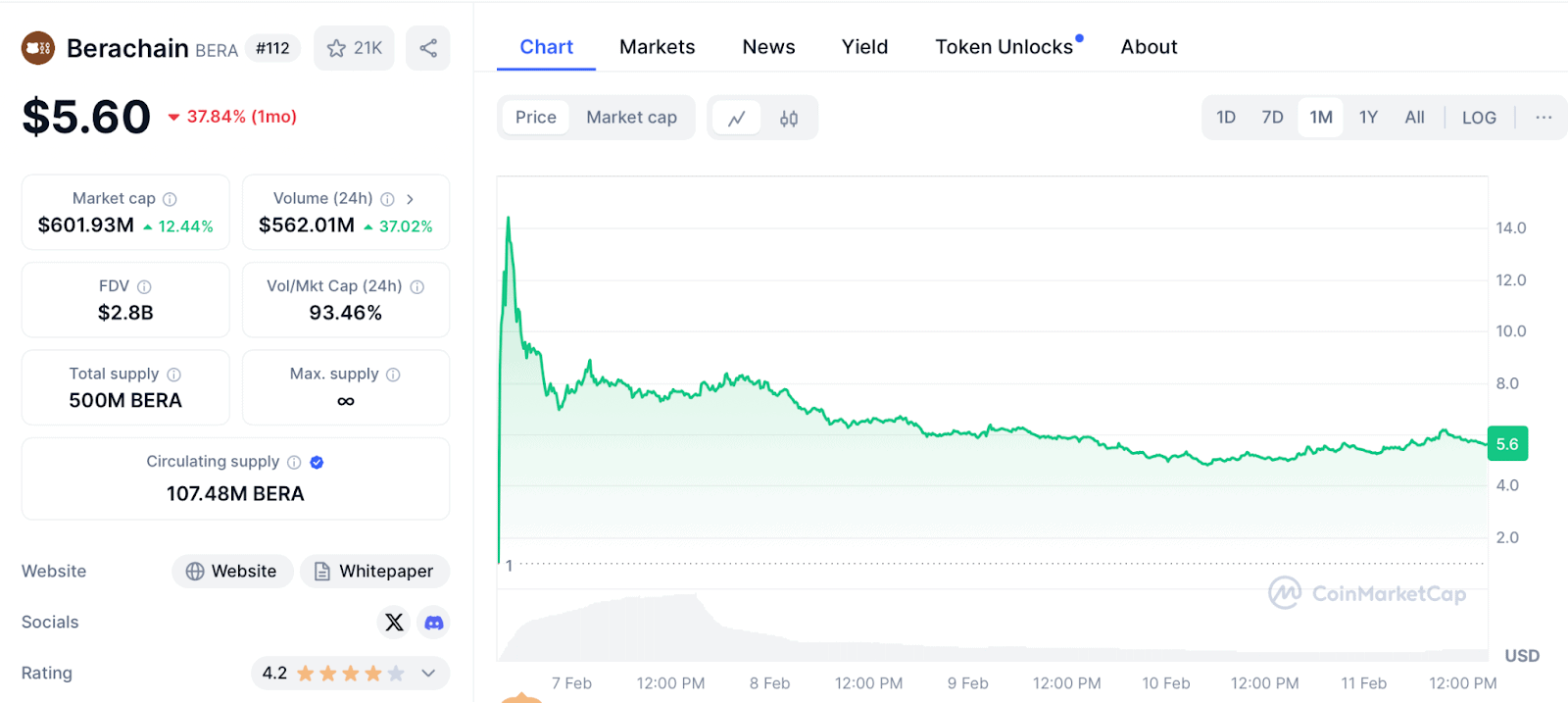Expand the Volume (24h) details arrow
The height and width of the screenshot is (703, 1568).
tap(410, 199)
